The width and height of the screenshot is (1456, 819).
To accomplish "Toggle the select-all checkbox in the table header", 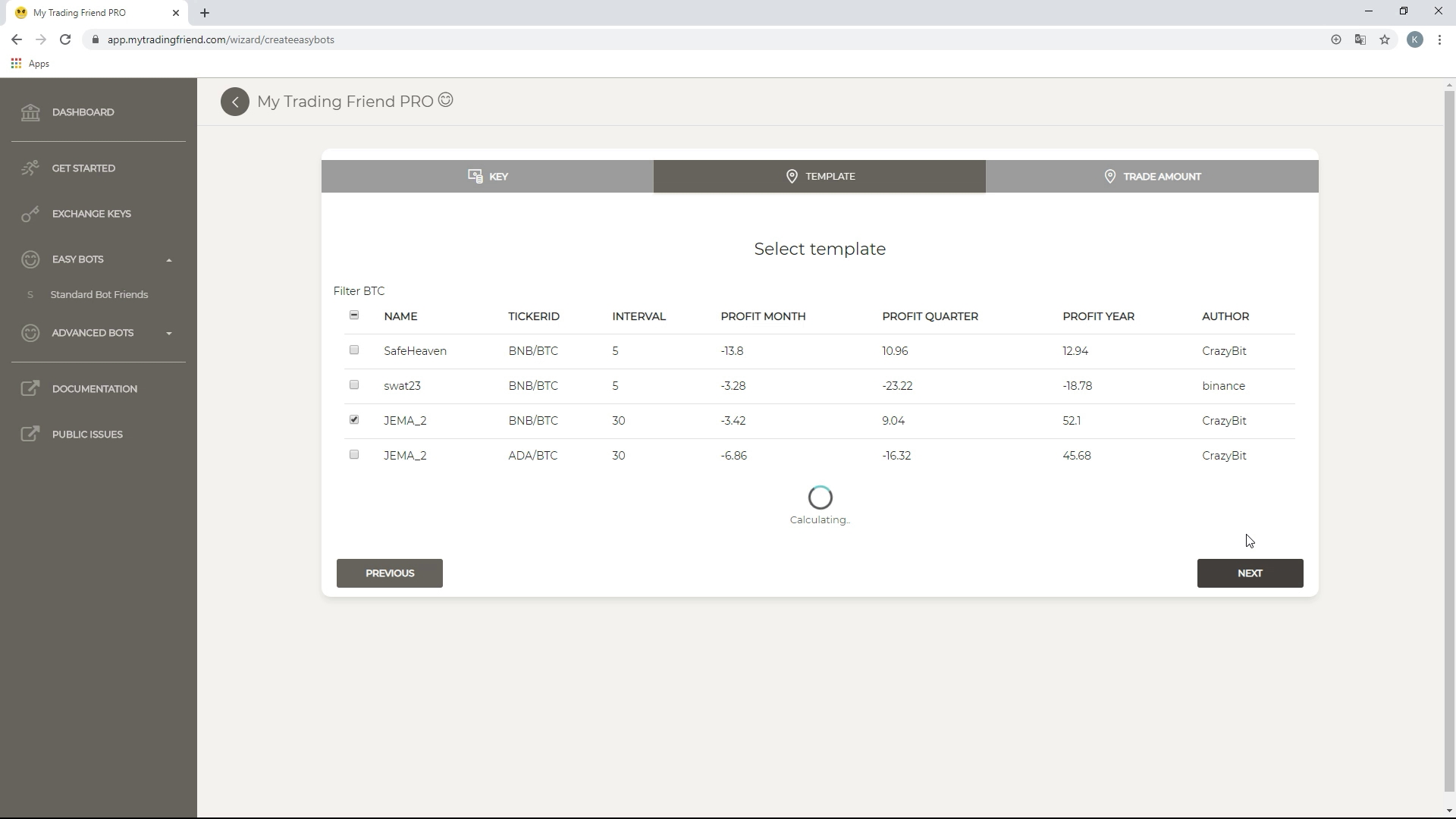I will pos(354,315).
